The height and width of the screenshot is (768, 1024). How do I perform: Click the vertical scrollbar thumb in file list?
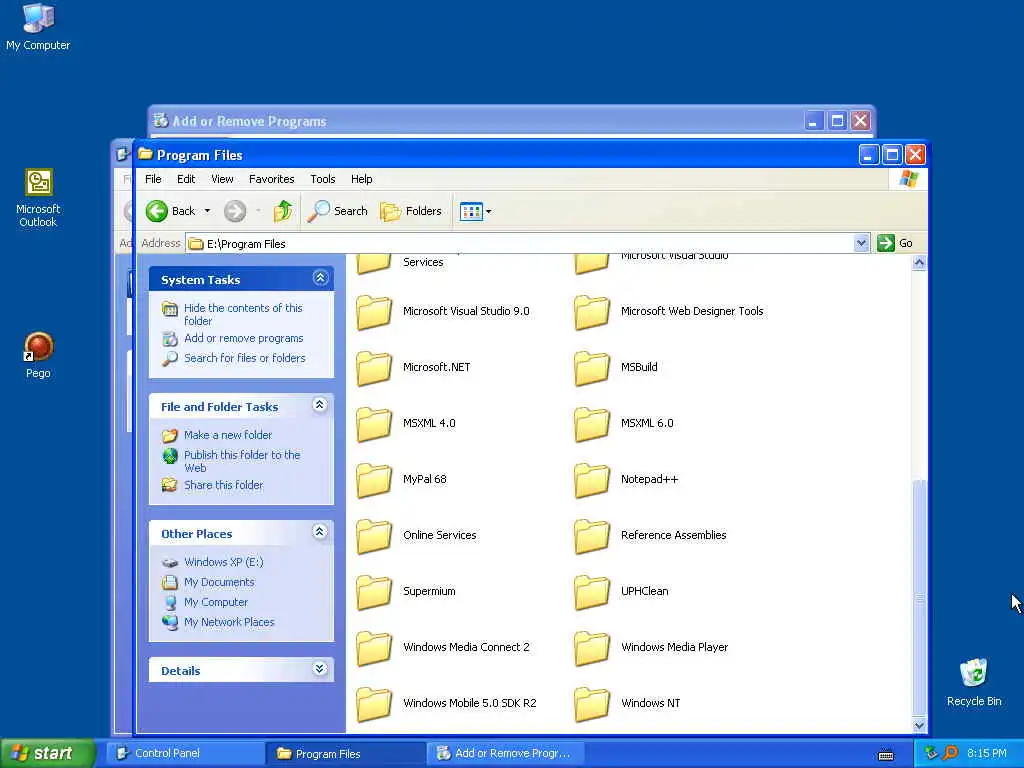point(919,597)
